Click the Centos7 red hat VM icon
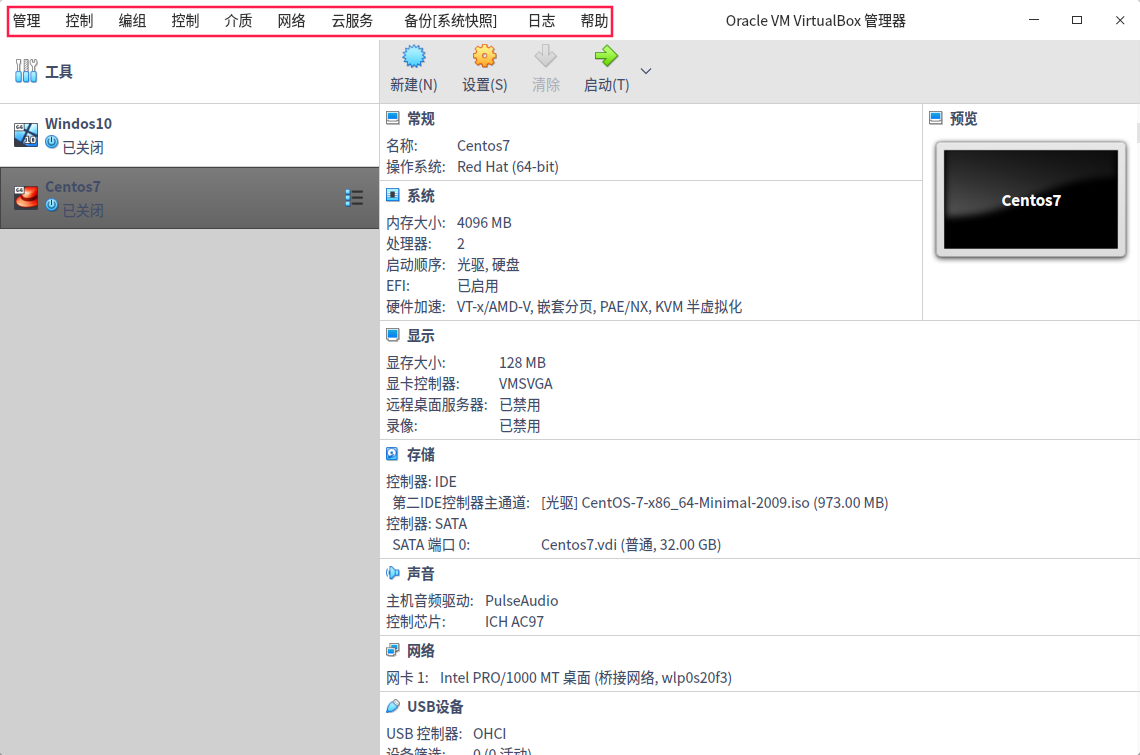Viewport: 1140px width, 755px height. (x=26, y=197)
